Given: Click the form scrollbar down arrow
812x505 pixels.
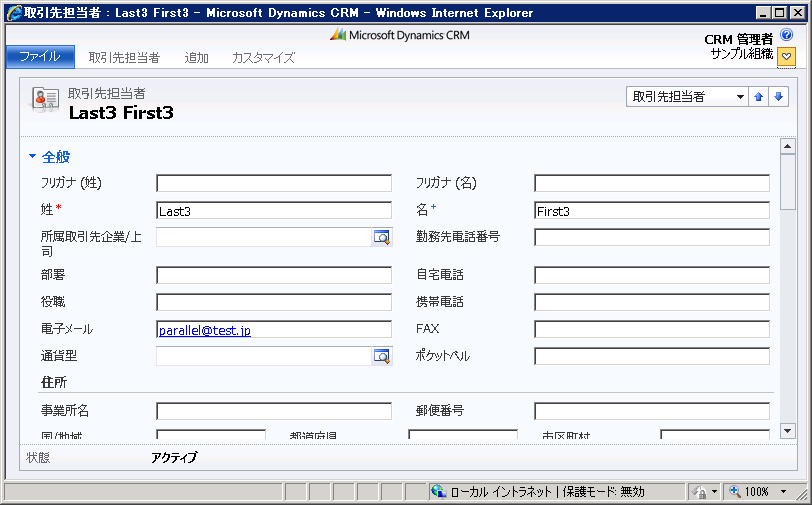Looking at the screenshot, I should pos(788,430).
